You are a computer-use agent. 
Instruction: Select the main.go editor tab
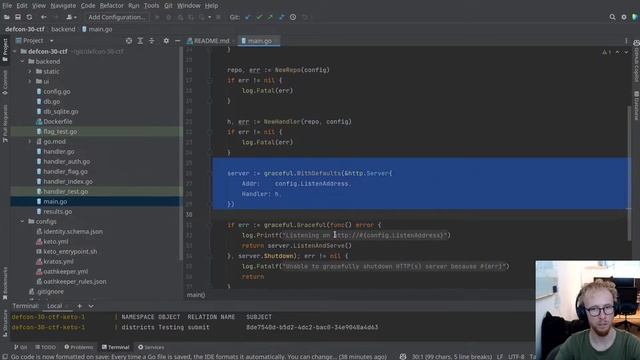pyautogui.click(x=259, y=41)
